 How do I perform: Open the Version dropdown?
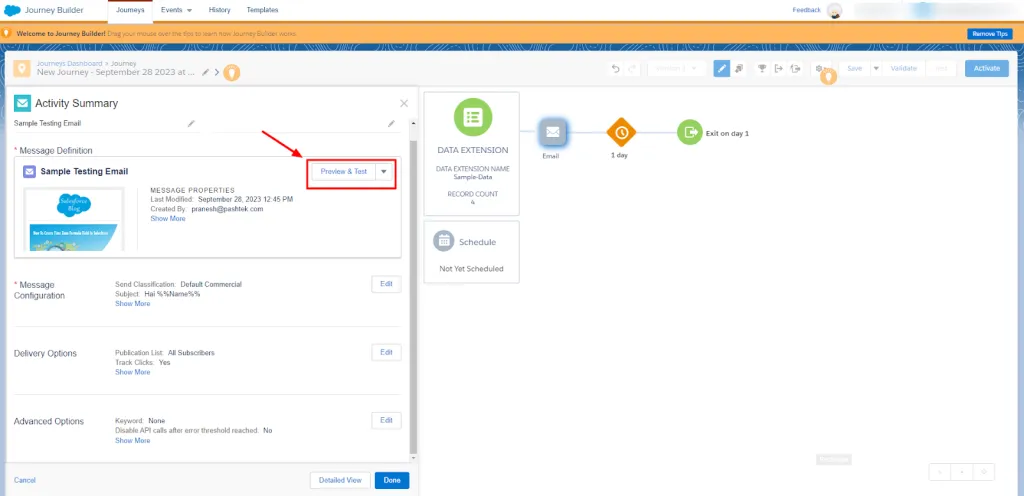pos(676,69)
